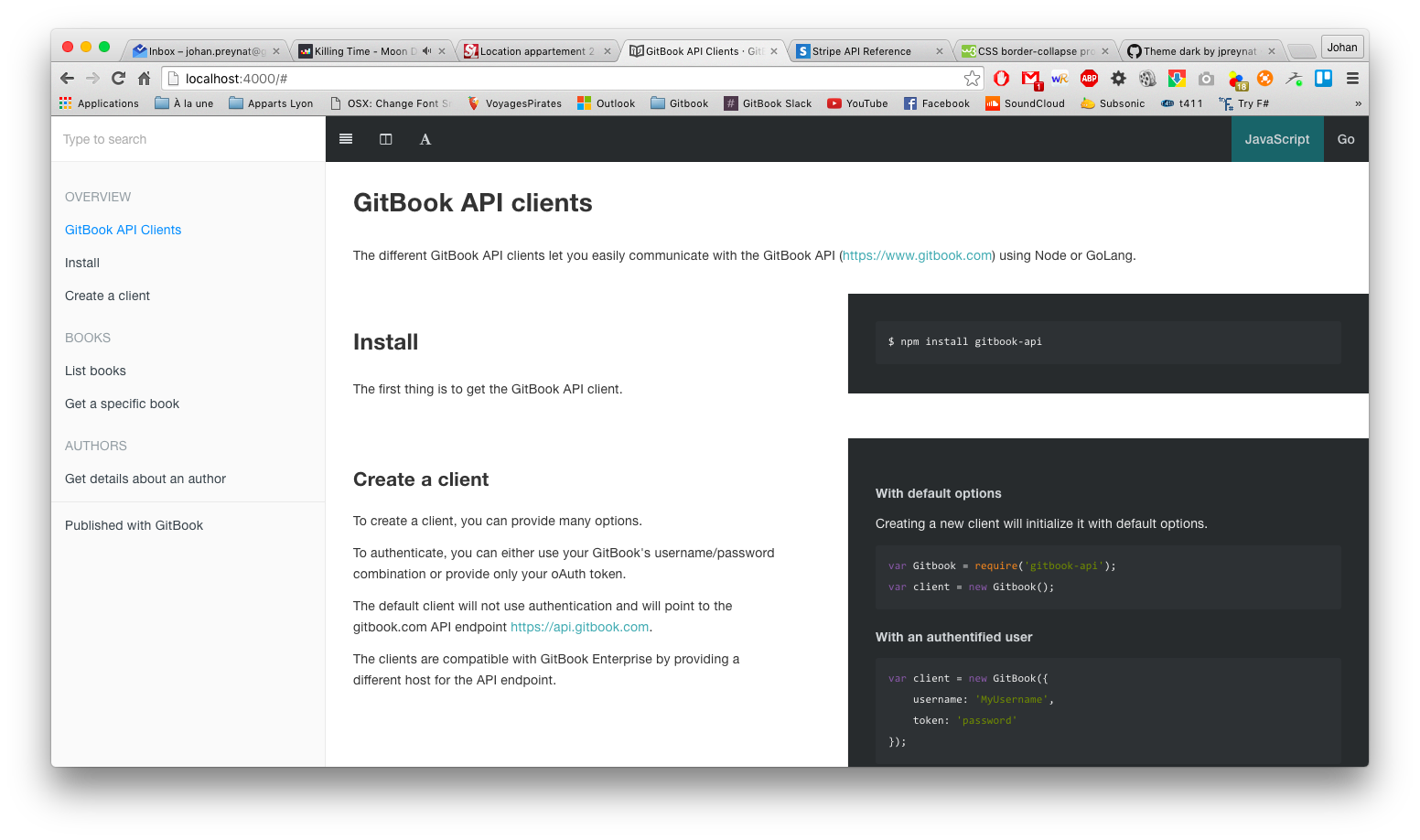
Task: Open the https://api.gitbook.com link
Action: 579,627
